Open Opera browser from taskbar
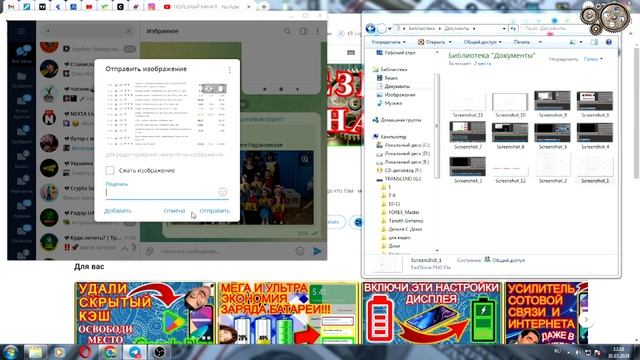The image size is (640, 360). (x=85, y=352)
